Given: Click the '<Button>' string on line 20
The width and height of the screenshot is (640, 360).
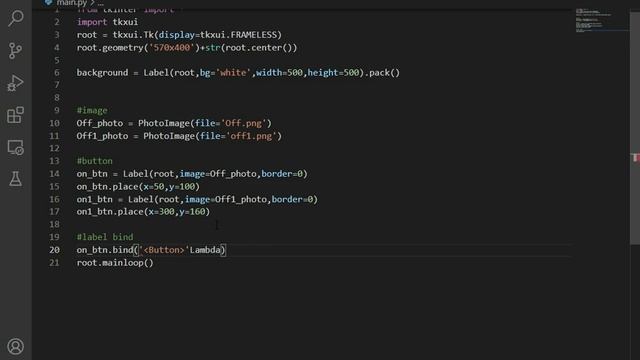Looking at the screenshot, I should tap(164, 250).
